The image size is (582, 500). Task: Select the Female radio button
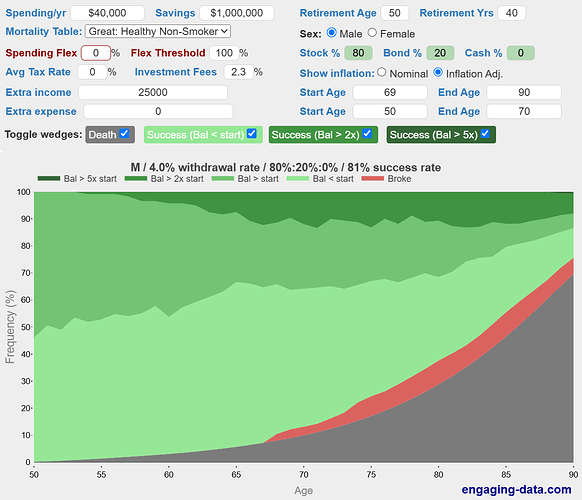pos(372,33)
